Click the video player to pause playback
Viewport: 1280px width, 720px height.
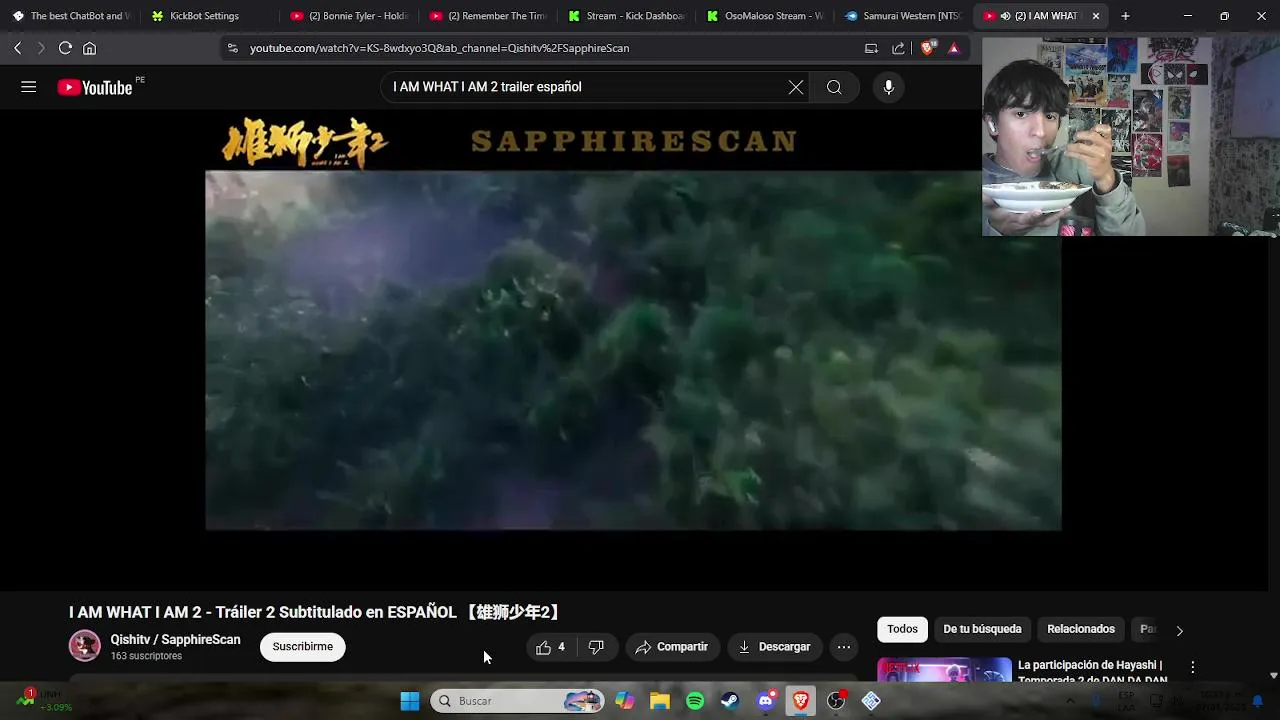coord(633,350)
